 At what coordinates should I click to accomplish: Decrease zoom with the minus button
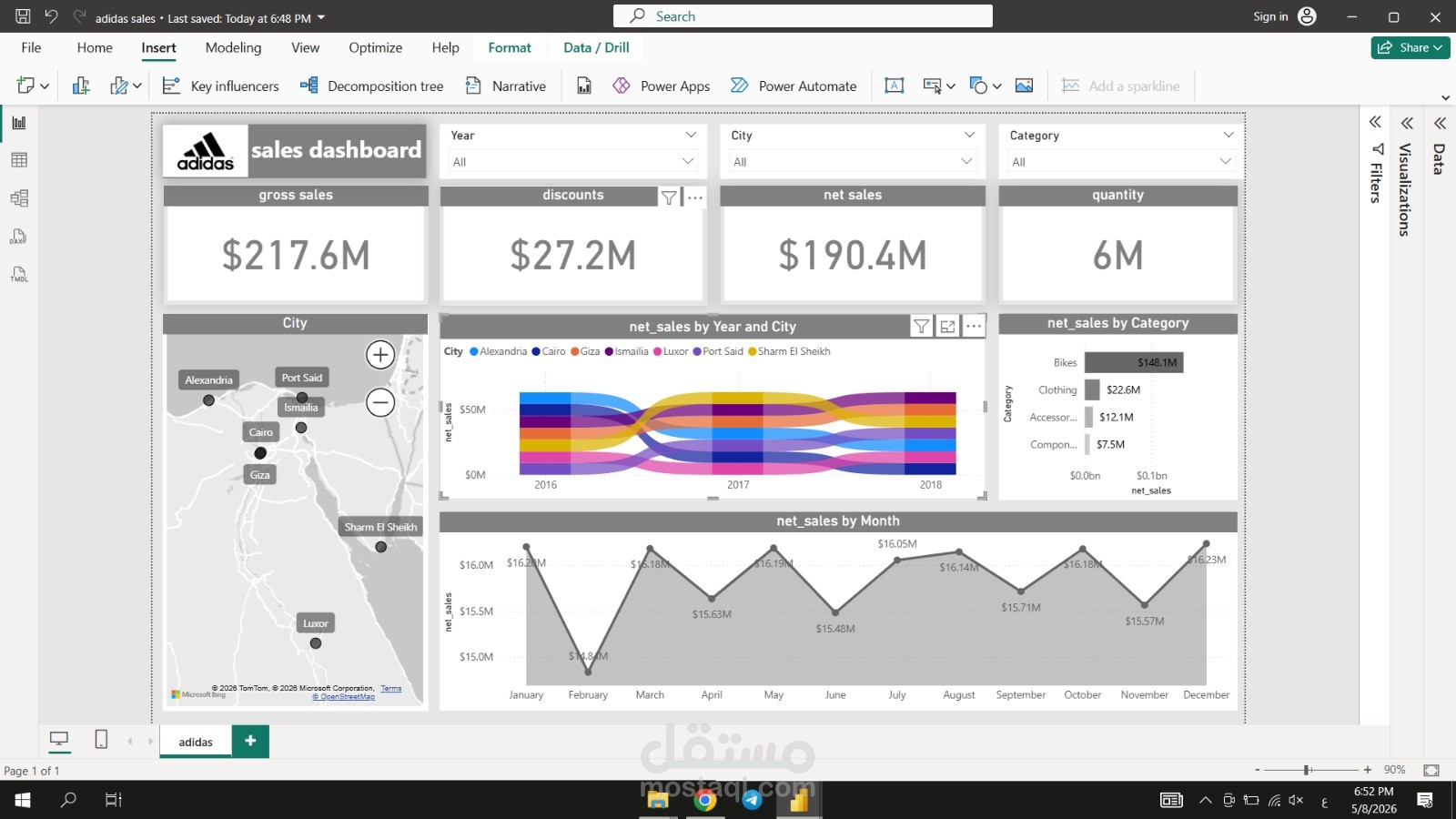click(x=1258, y=770)
